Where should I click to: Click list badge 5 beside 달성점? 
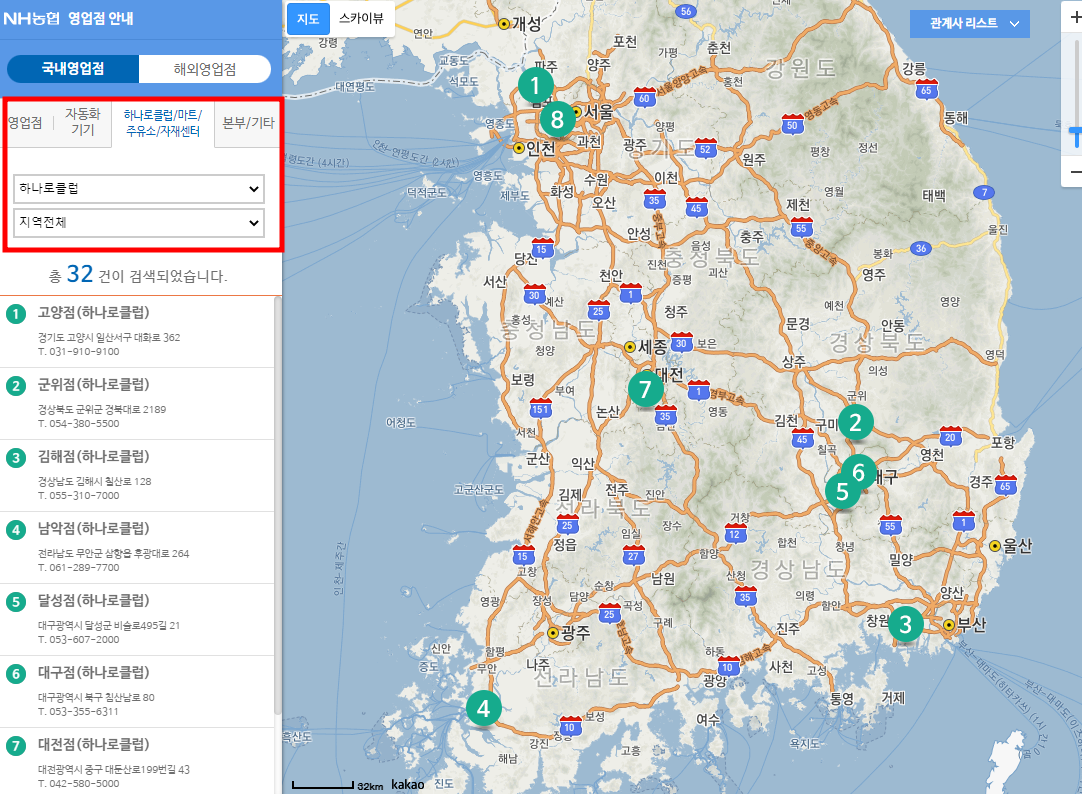pyautogui.click(x=16, y=602)
